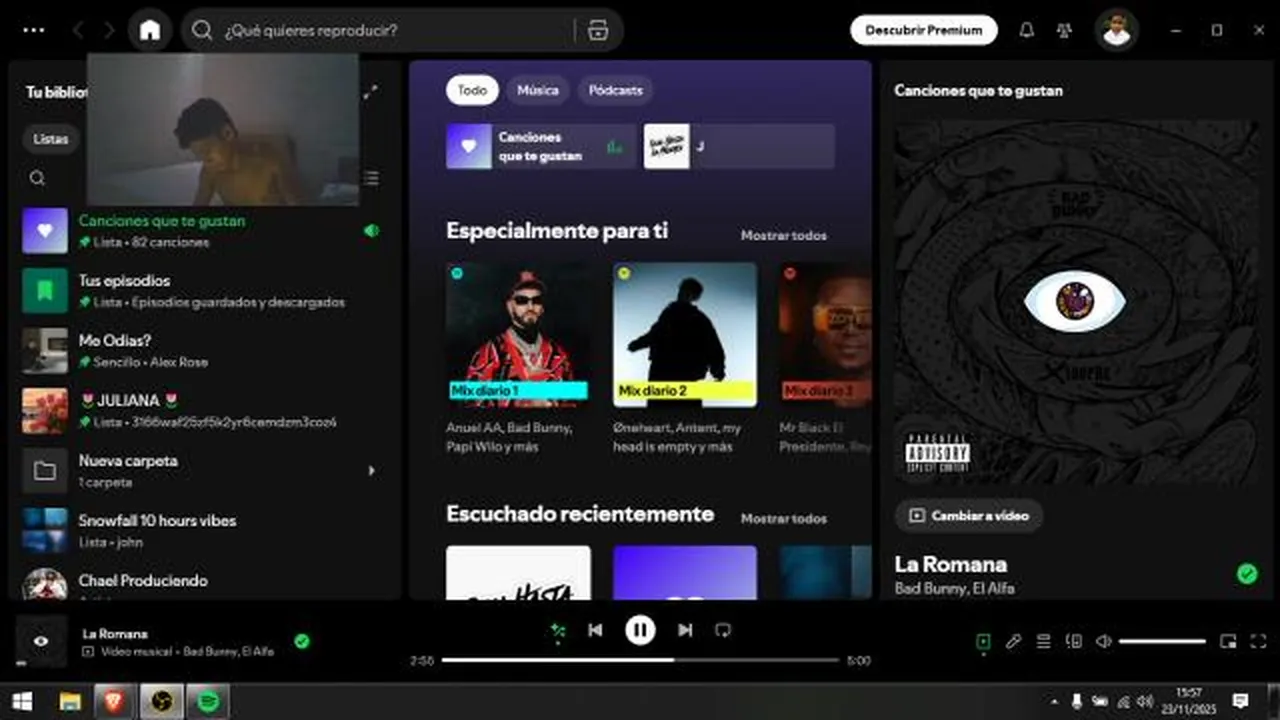Open Brave browser from taskbar
Screen dimensions: 1280x720
113,702
